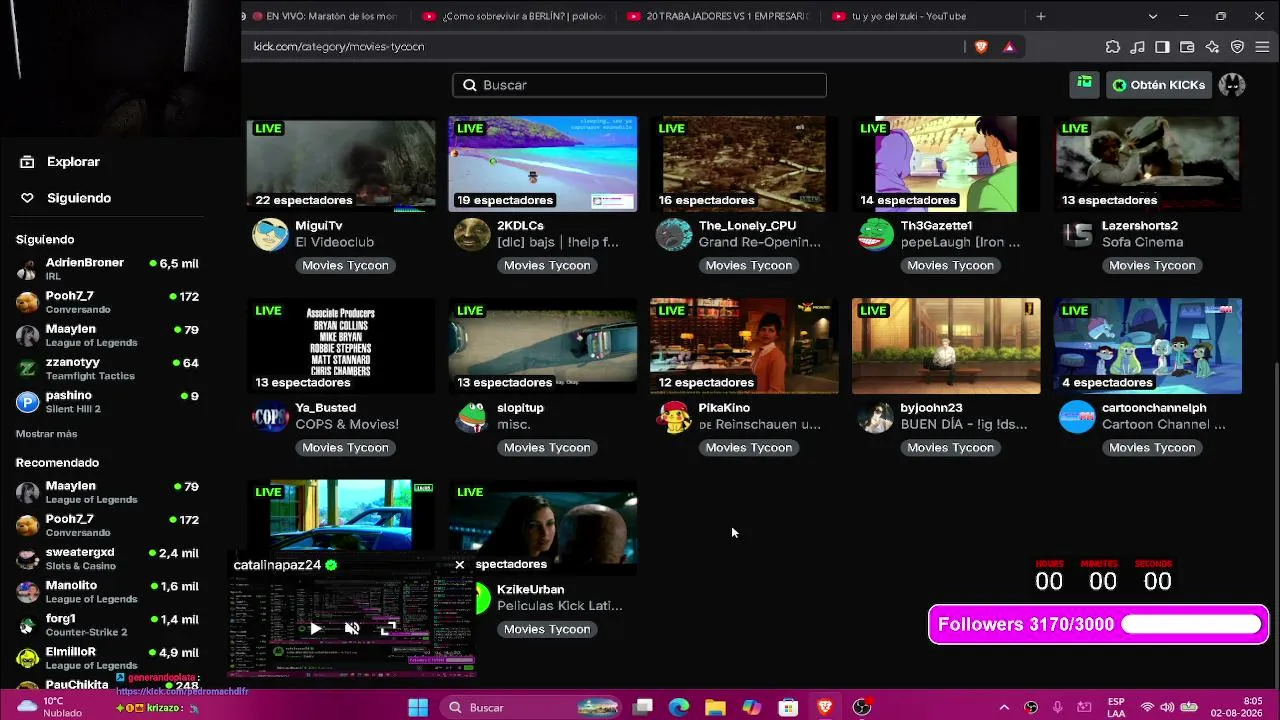The image size is (1280, 720).
Task: Open the Windows Start menu
Action: pos(418,708)
